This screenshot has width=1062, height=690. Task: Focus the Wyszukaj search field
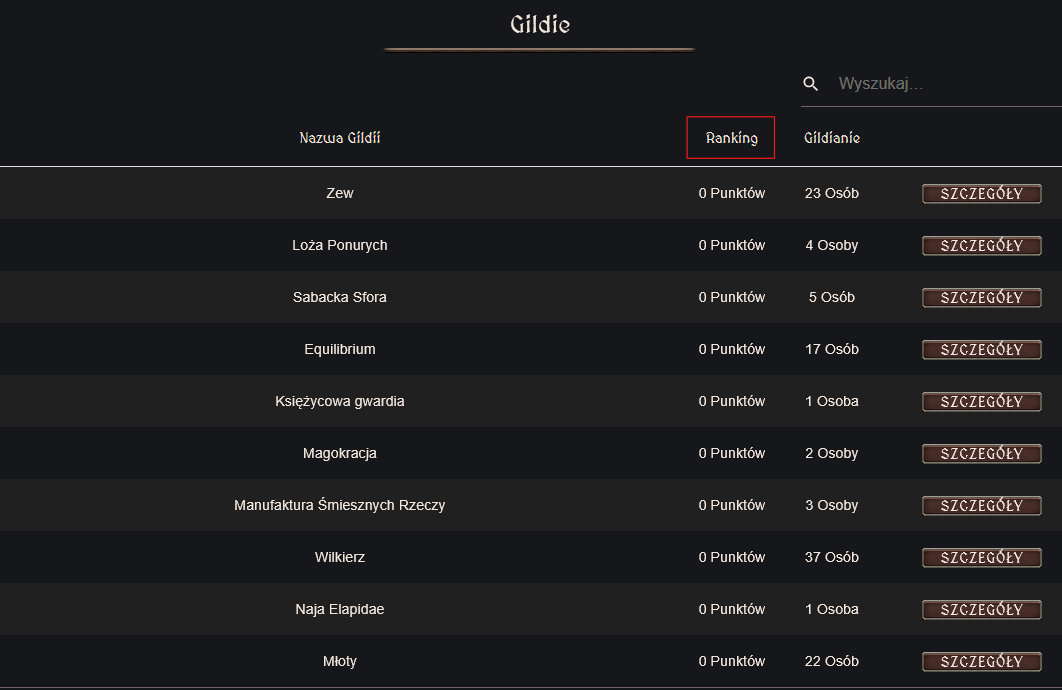(x=945, y=84)
